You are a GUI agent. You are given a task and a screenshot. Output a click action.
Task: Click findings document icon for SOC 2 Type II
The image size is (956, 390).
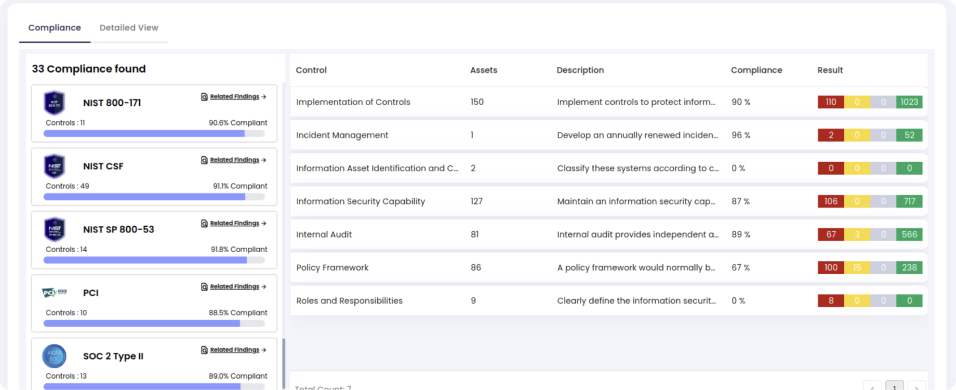(x=204, y=350)
